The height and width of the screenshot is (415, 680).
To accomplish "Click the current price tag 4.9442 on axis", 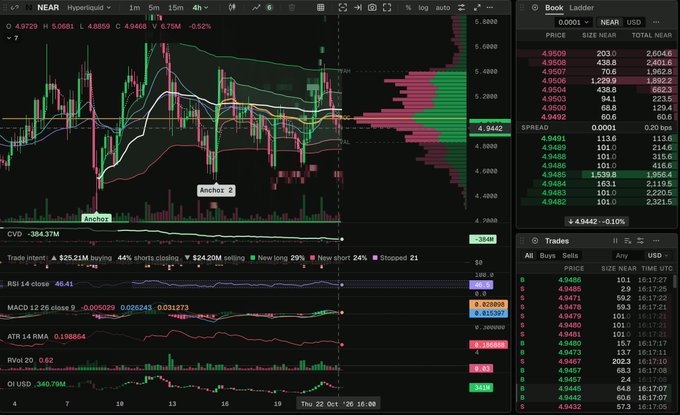I will (x=490, y=128).
